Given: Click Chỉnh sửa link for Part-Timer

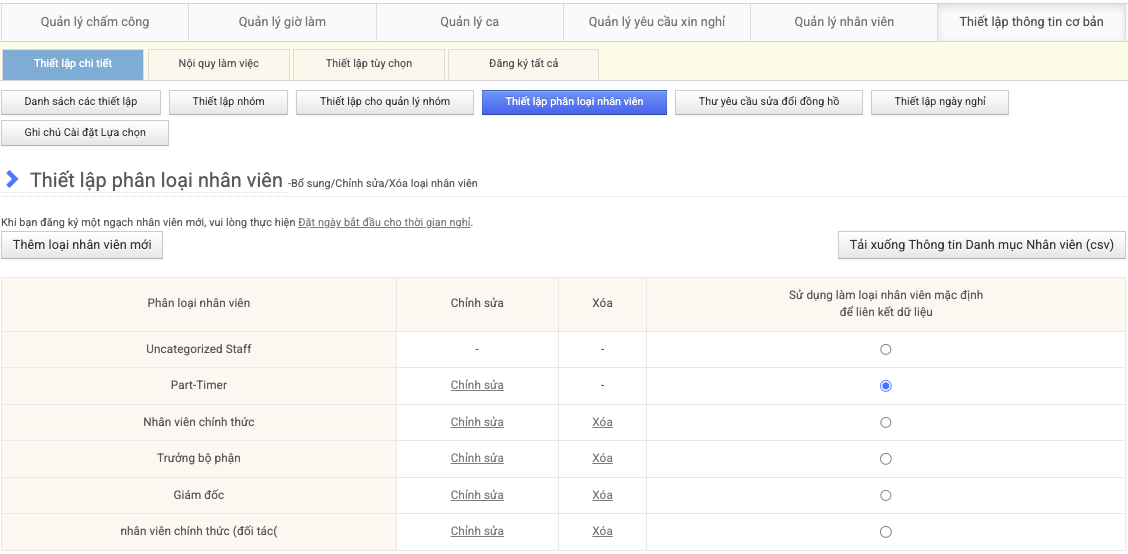Looking at the screenshot, I should 477,386.
